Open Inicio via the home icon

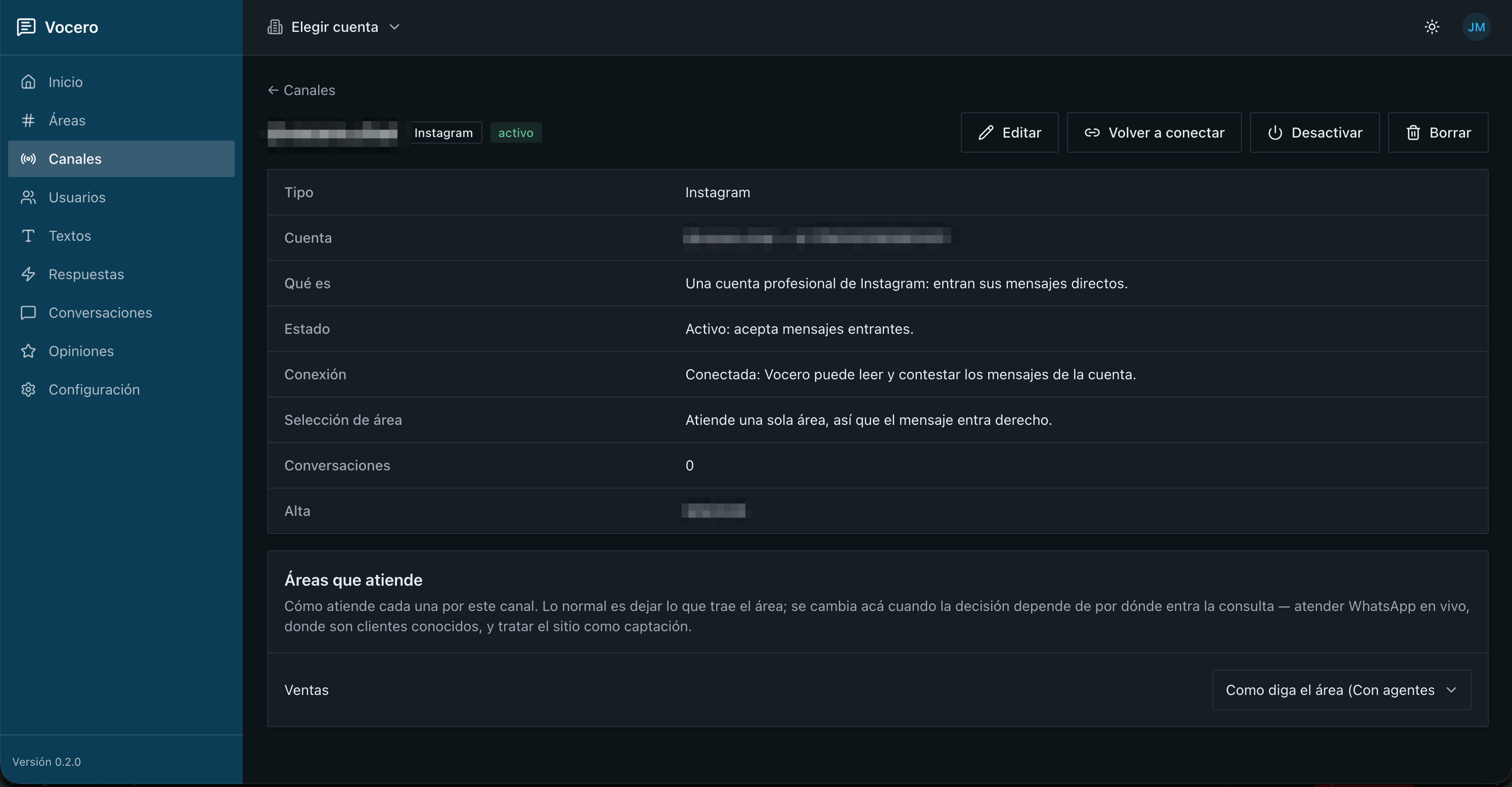[28, 81]
